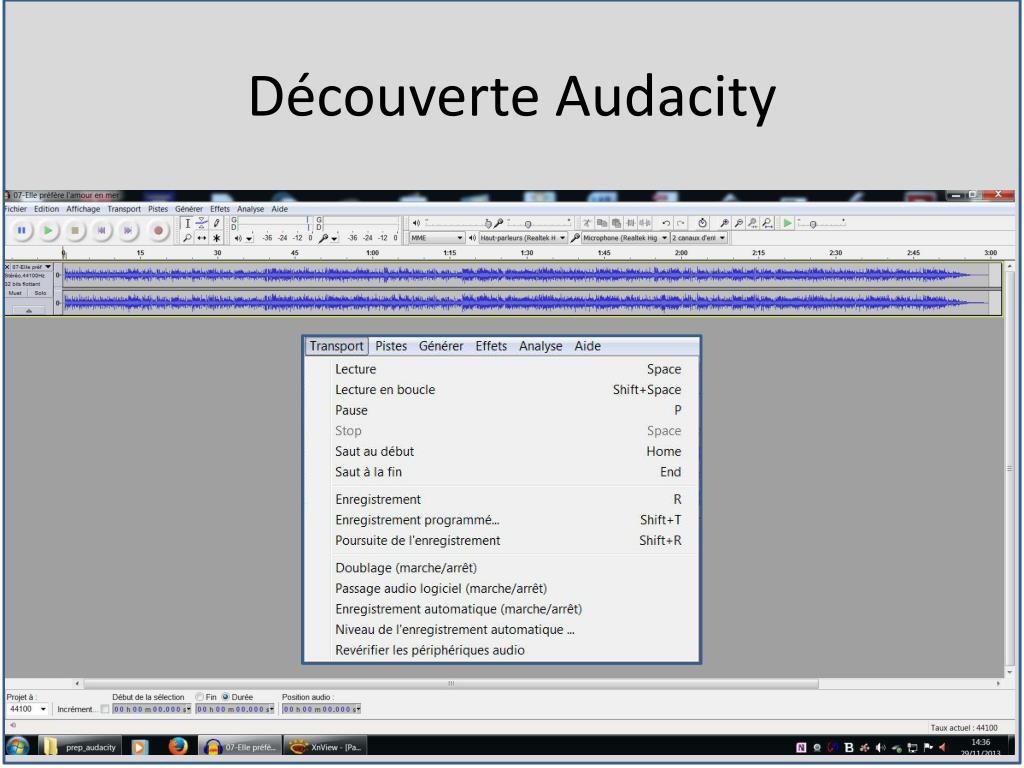Close the track with its X button
This screenshot has height=768, width=1024.
pyautogui.click(x=7, y=267)
